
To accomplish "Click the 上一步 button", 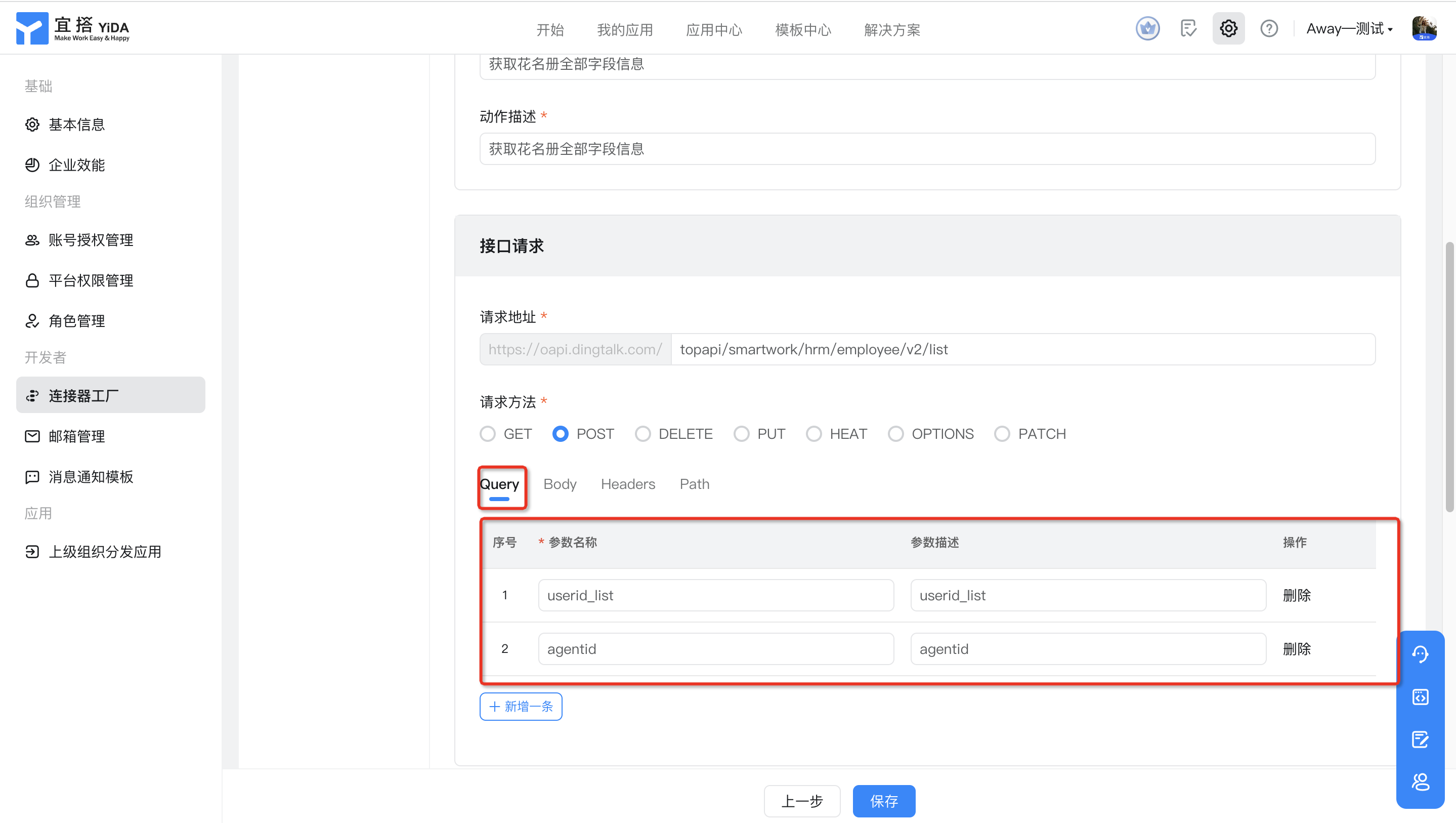I will (x=802, y=802).
